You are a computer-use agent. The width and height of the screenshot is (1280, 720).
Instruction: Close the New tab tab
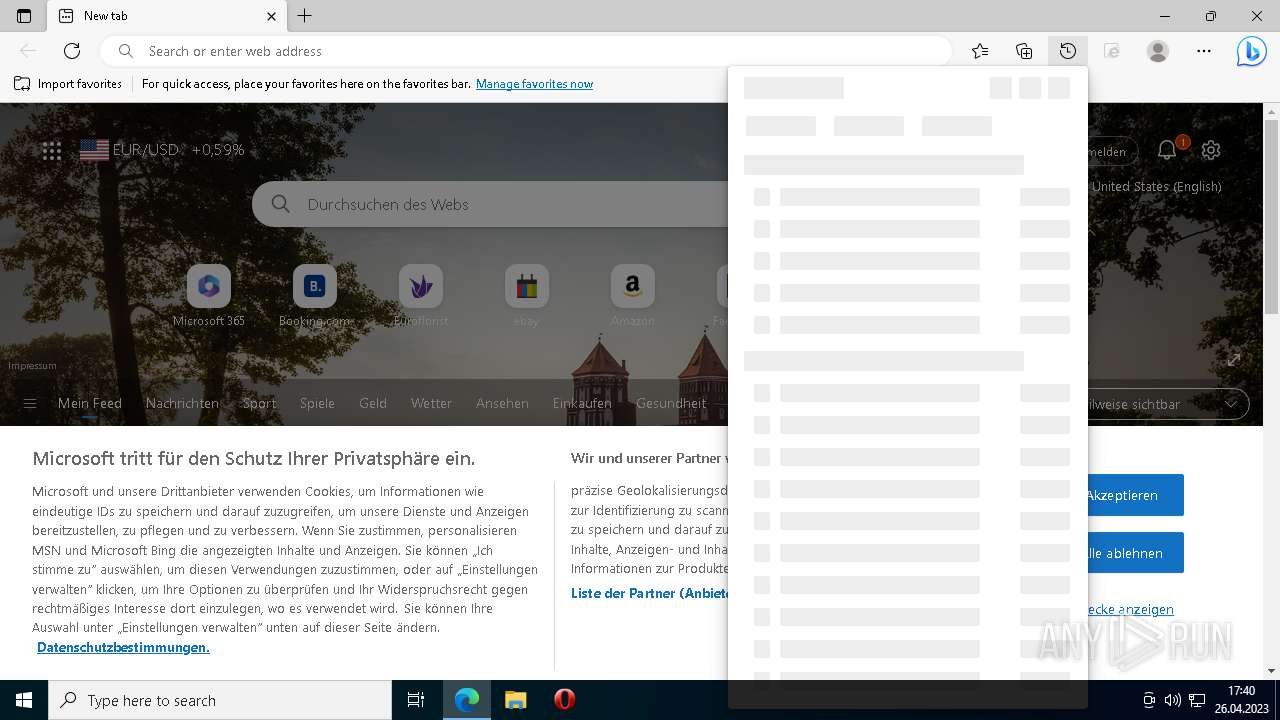271,16
